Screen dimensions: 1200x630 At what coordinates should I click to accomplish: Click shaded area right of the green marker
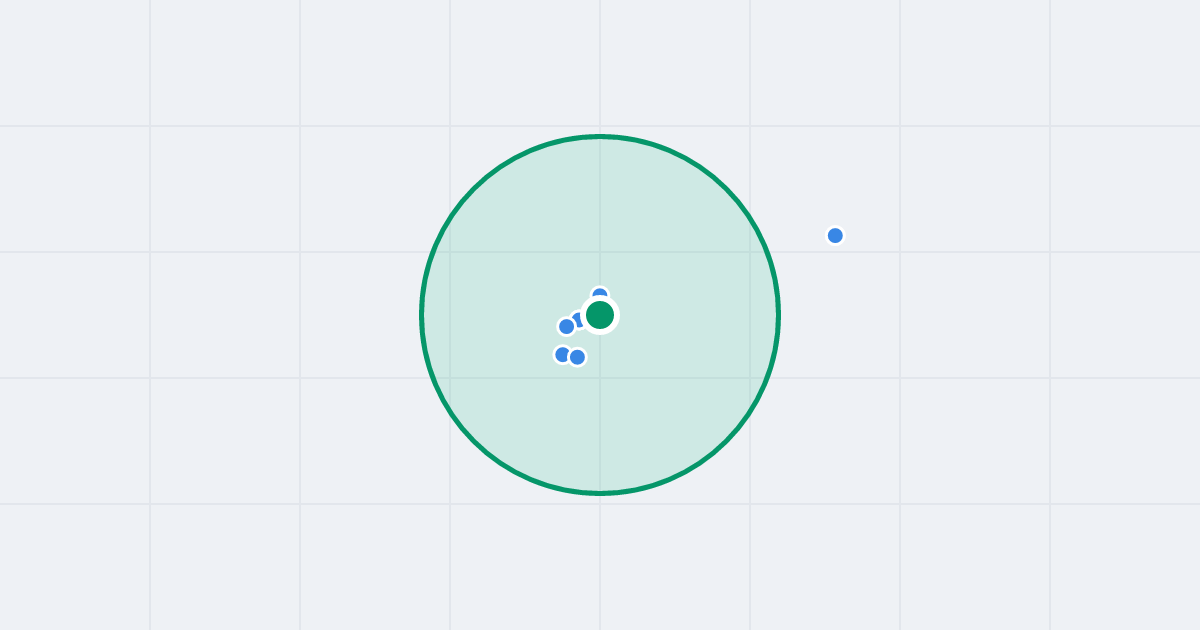[x=690, y=315]
